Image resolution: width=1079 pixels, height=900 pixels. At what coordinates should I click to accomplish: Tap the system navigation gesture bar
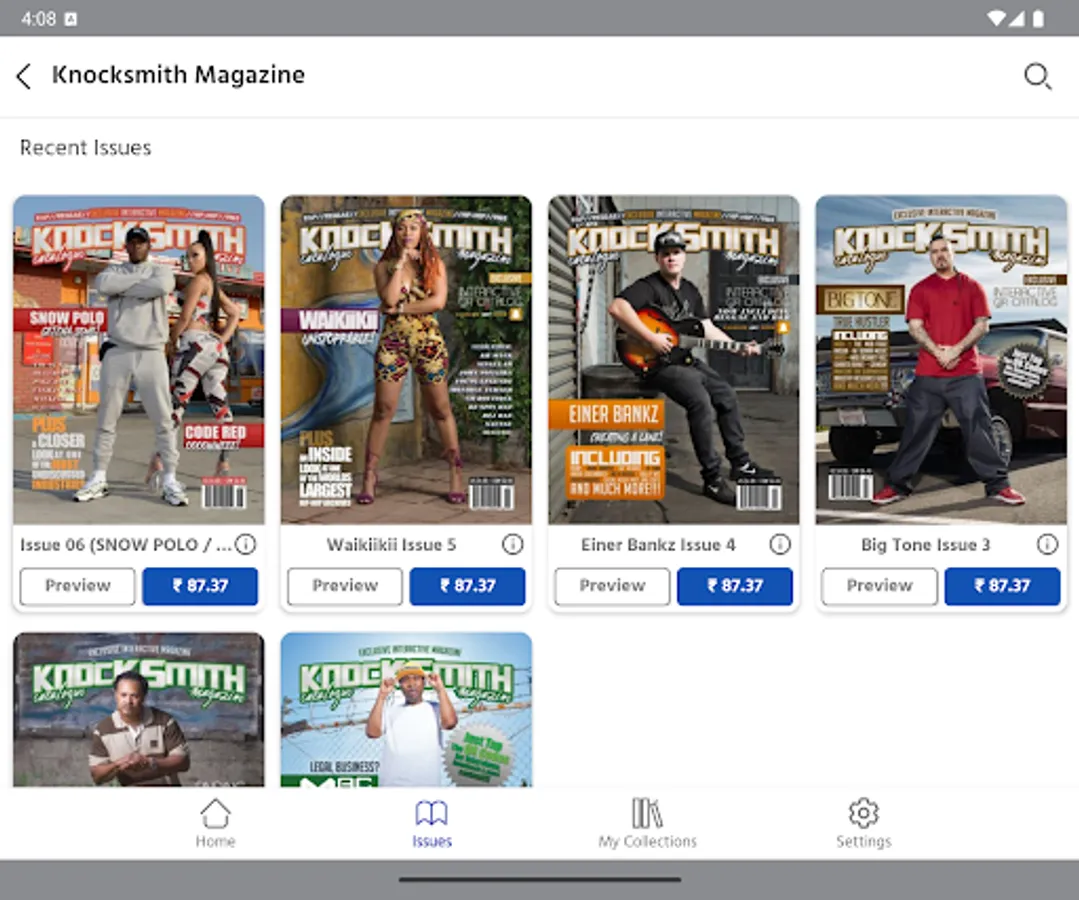[540, 879]
